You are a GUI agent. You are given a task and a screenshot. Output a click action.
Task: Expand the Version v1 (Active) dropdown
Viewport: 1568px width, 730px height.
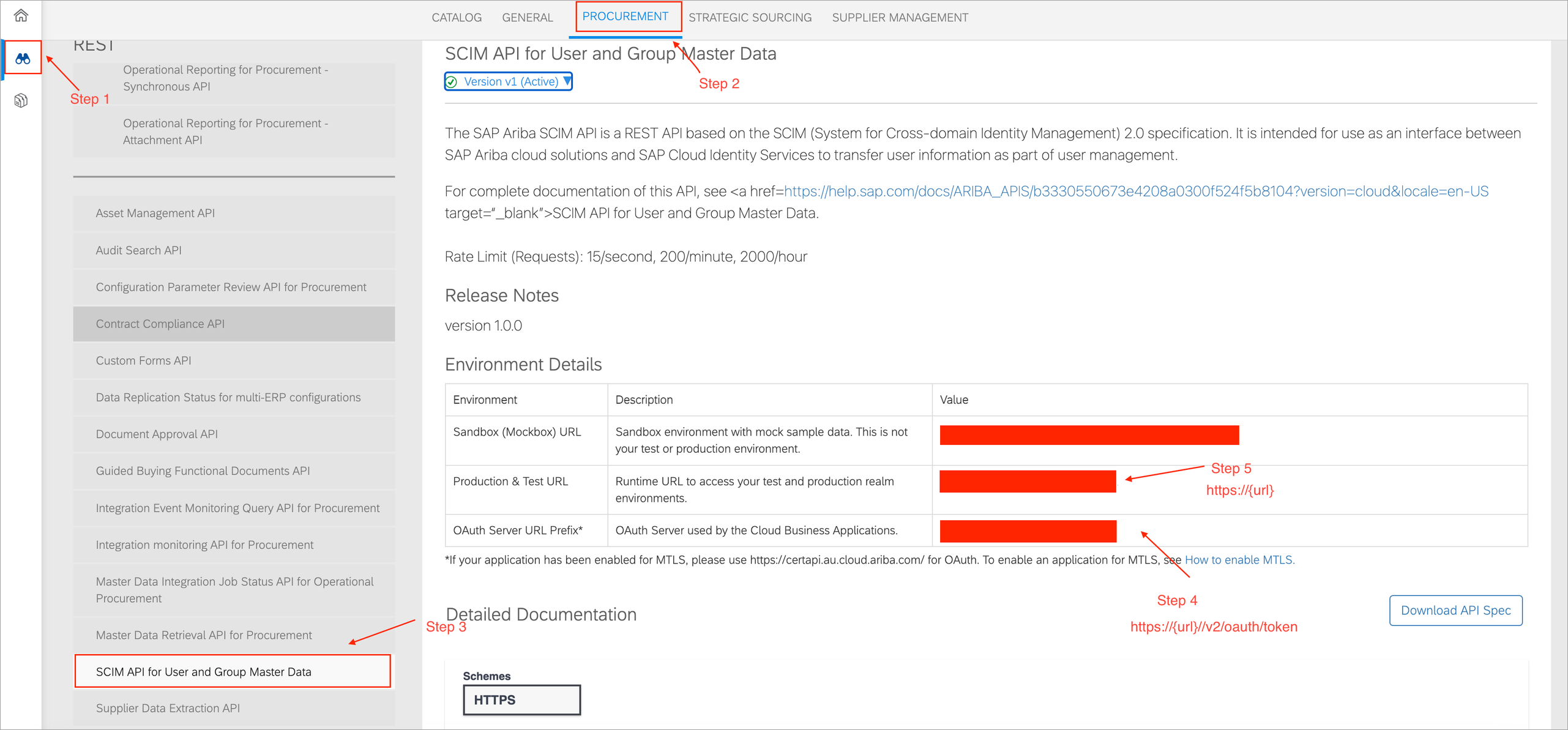pos(509,81)
